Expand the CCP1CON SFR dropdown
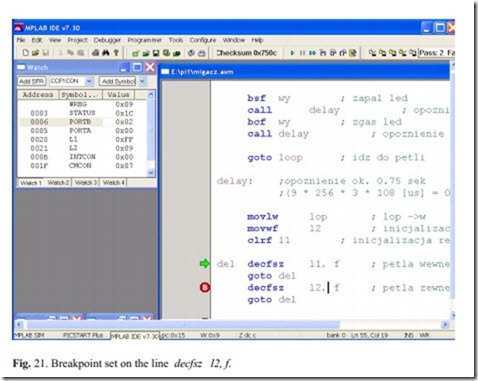 [89, 81]
